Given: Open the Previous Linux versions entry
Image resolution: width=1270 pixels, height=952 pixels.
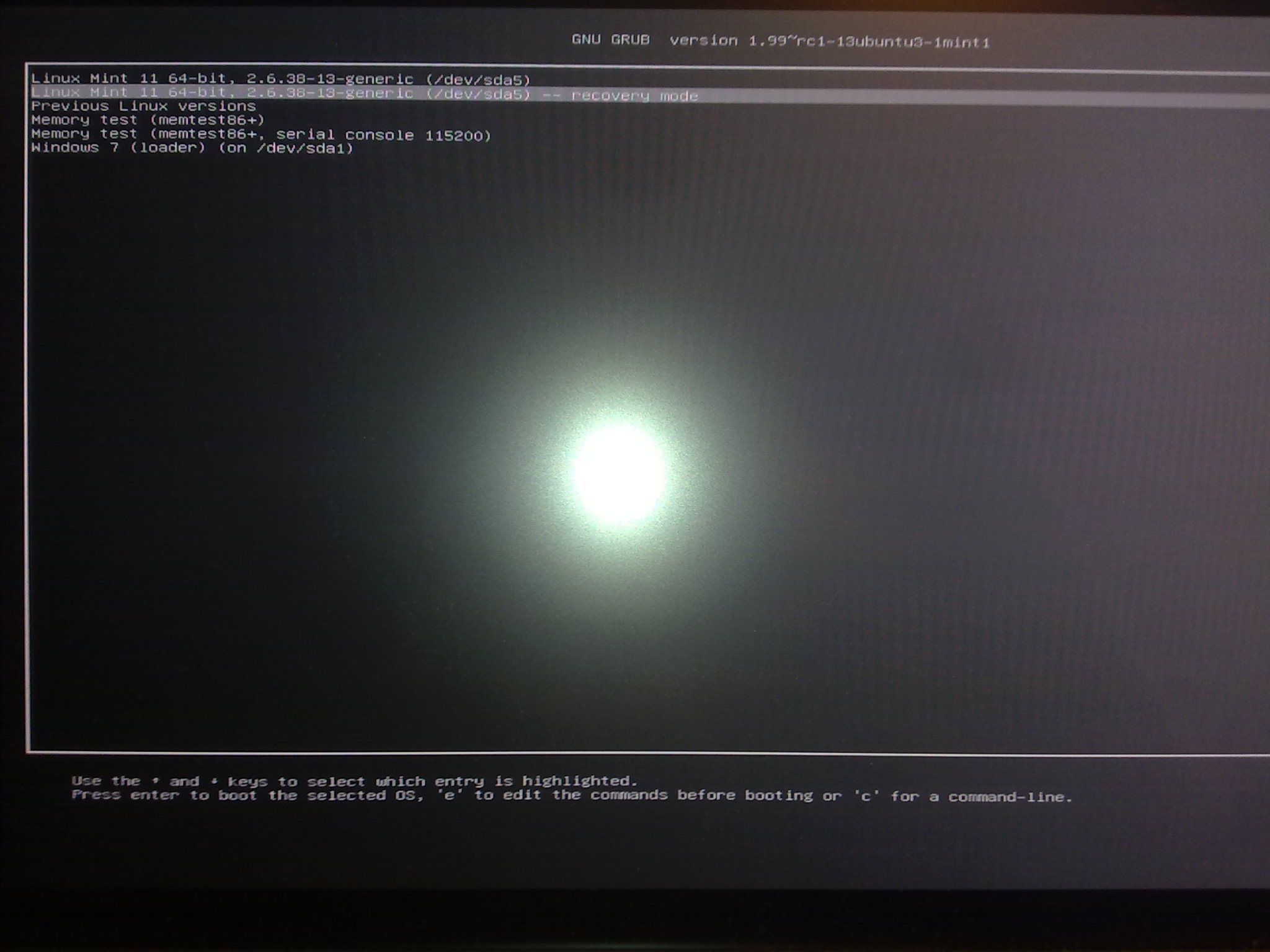Looking at the screenshot, I should point(143,107).
